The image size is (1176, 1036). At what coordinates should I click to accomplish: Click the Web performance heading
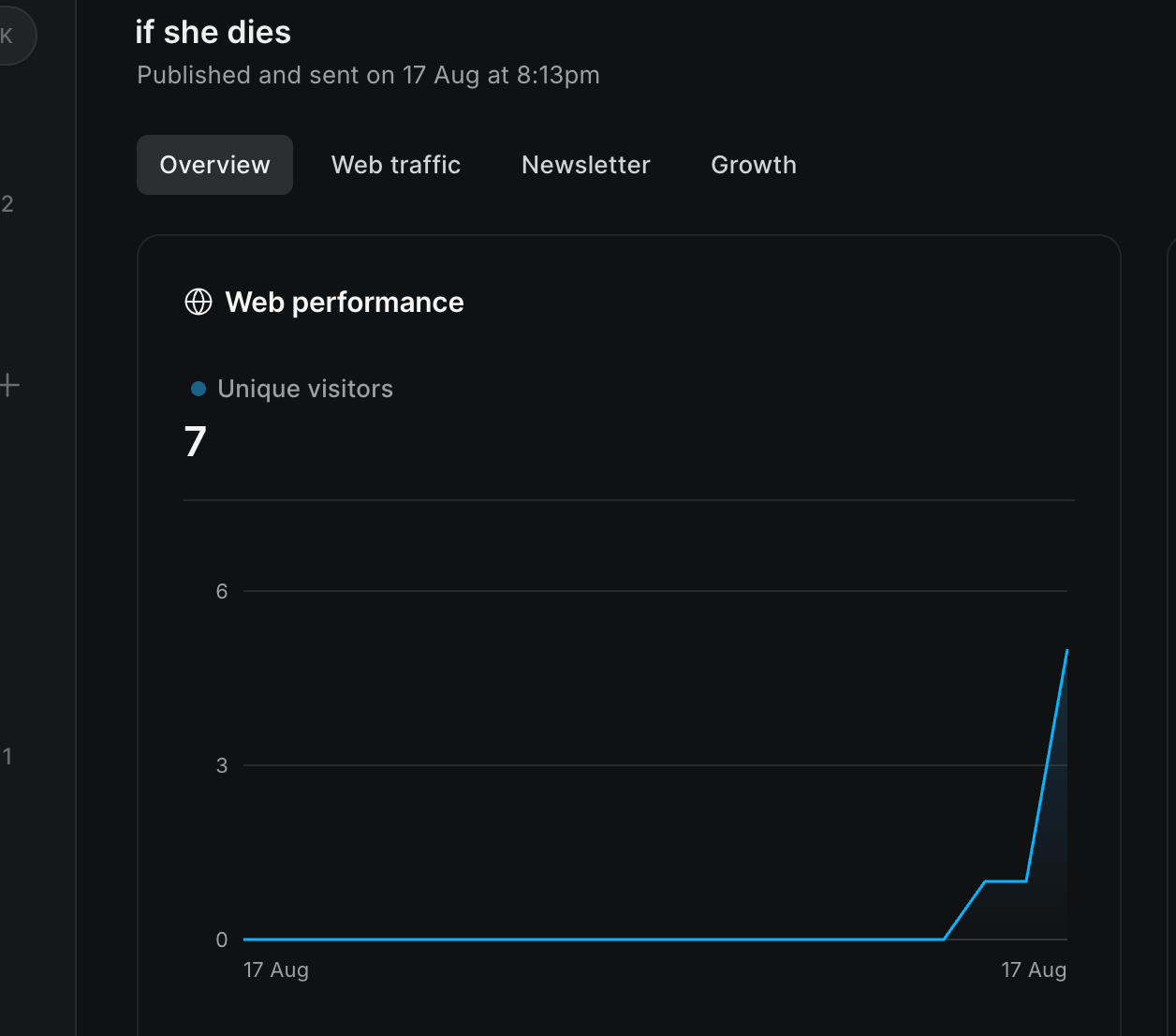tap(345, 302)
